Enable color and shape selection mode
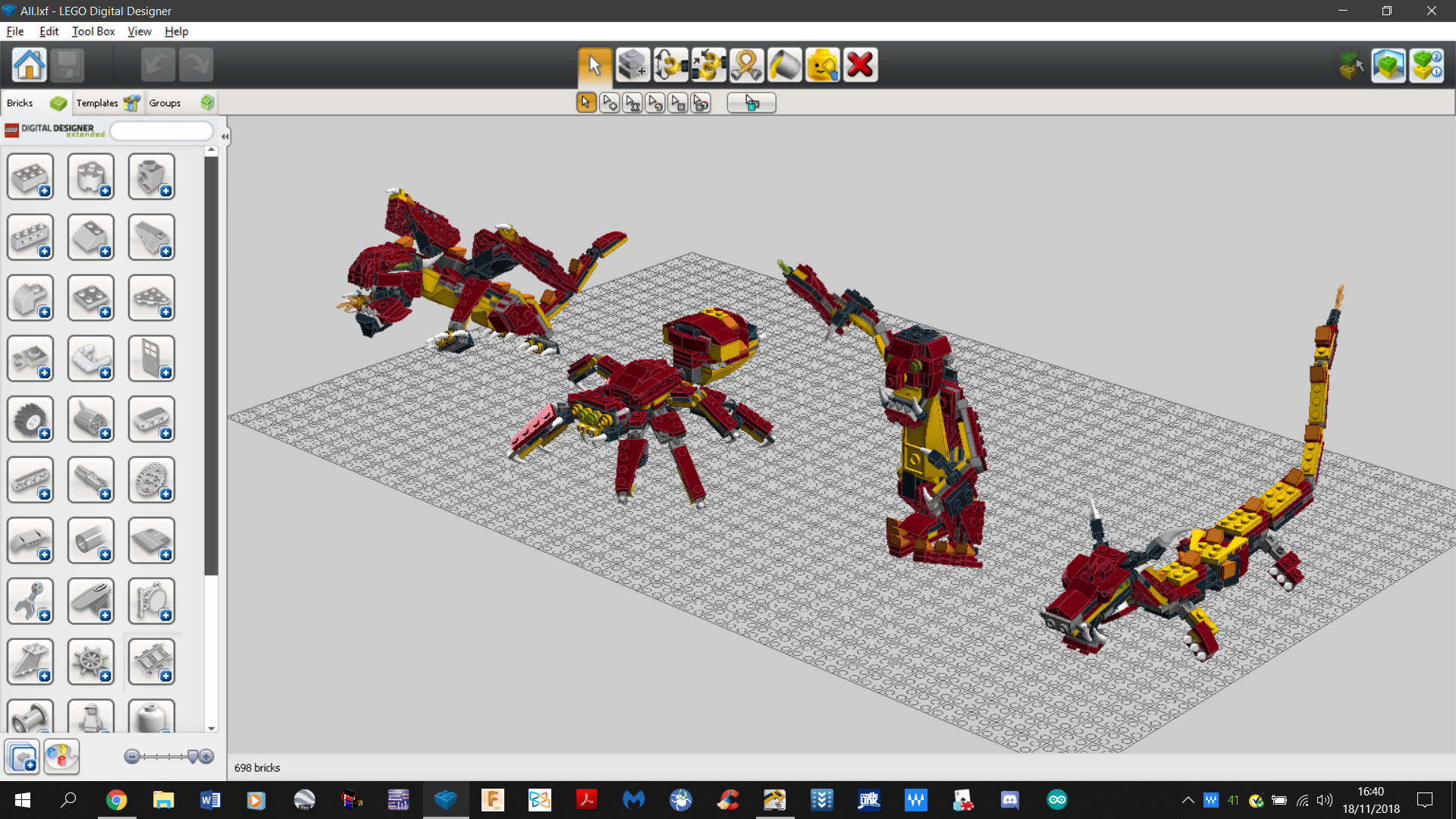The image size is (1456, 819). click(x=700, y=103)
